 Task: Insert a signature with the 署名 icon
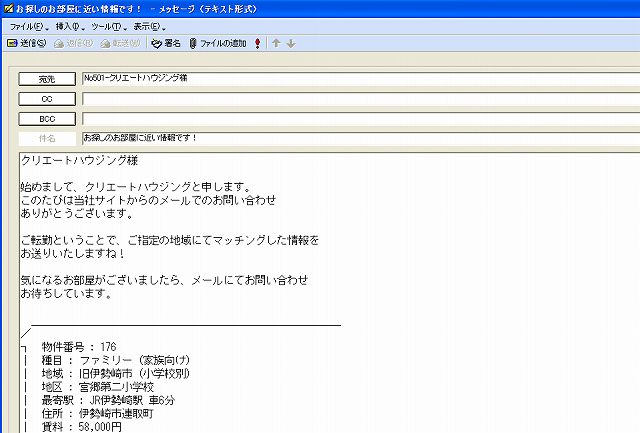coord(156,43)
